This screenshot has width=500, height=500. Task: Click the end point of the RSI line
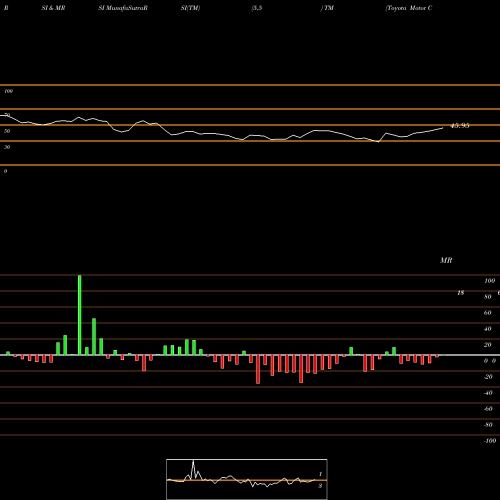443,128
